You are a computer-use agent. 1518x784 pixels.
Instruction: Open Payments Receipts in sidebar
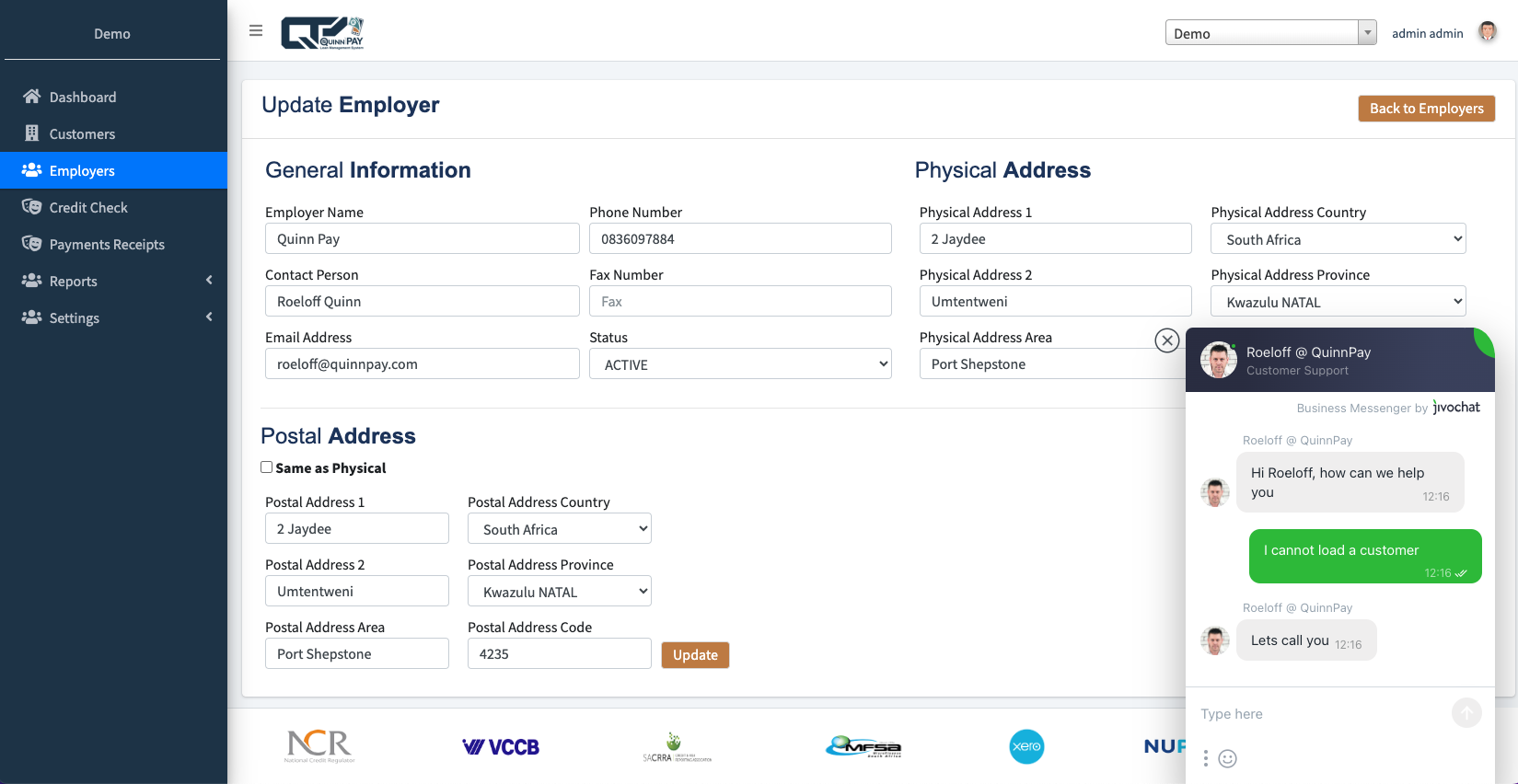[x=113, y=244]
